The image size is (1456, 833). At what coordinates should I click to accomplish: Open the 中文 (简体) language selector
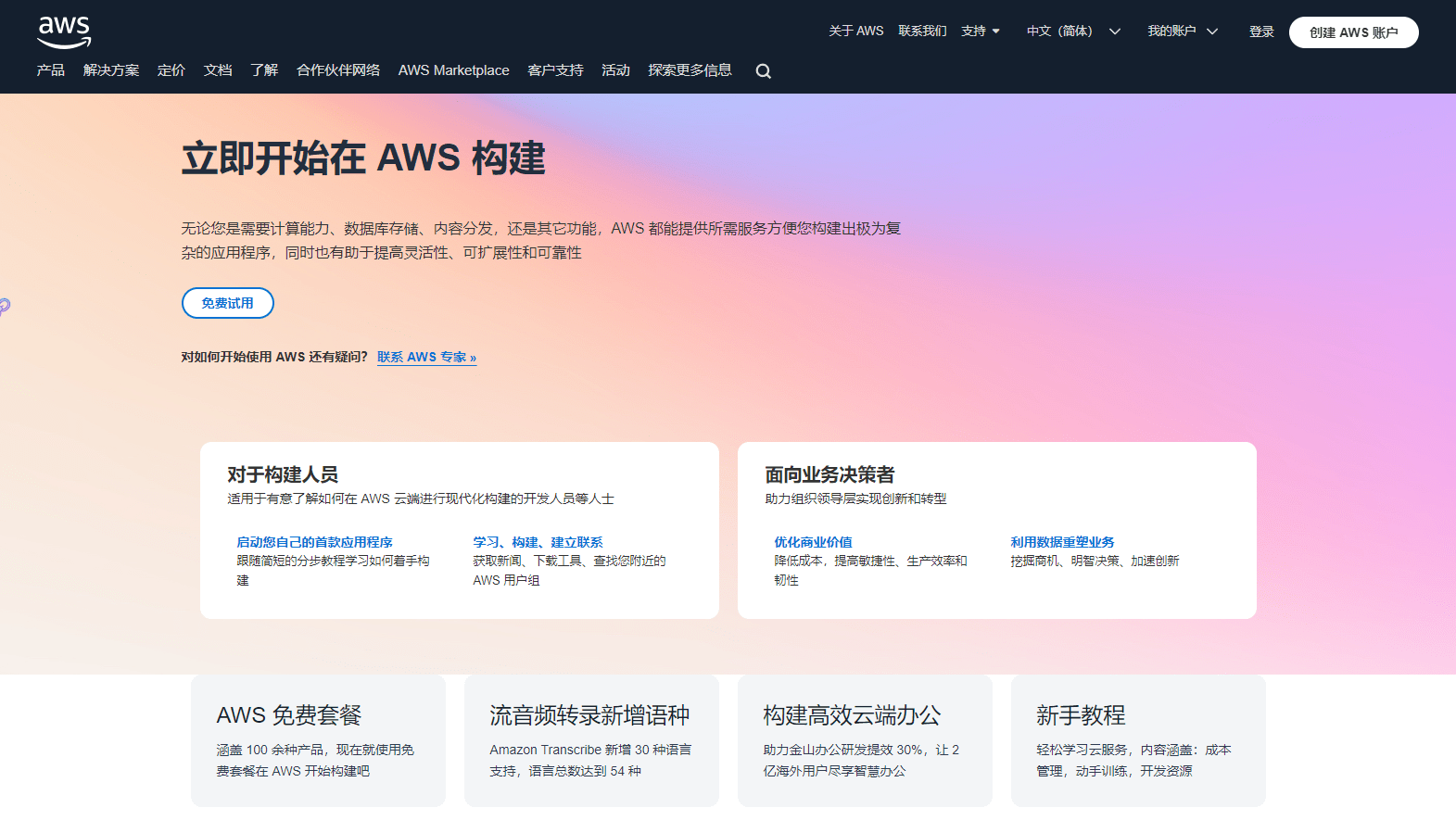[x=1073, y=31]
